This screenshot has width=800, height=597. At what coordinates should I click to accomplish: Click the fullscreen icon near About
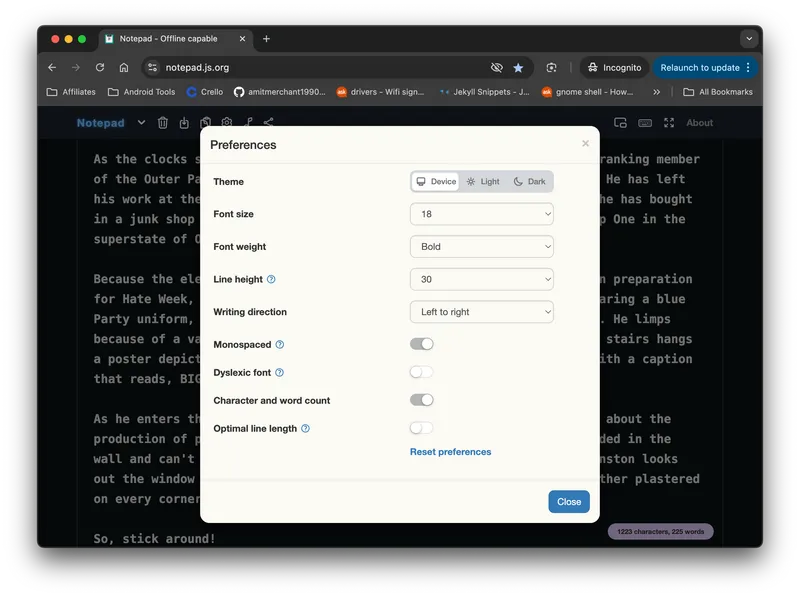point(669,123)
